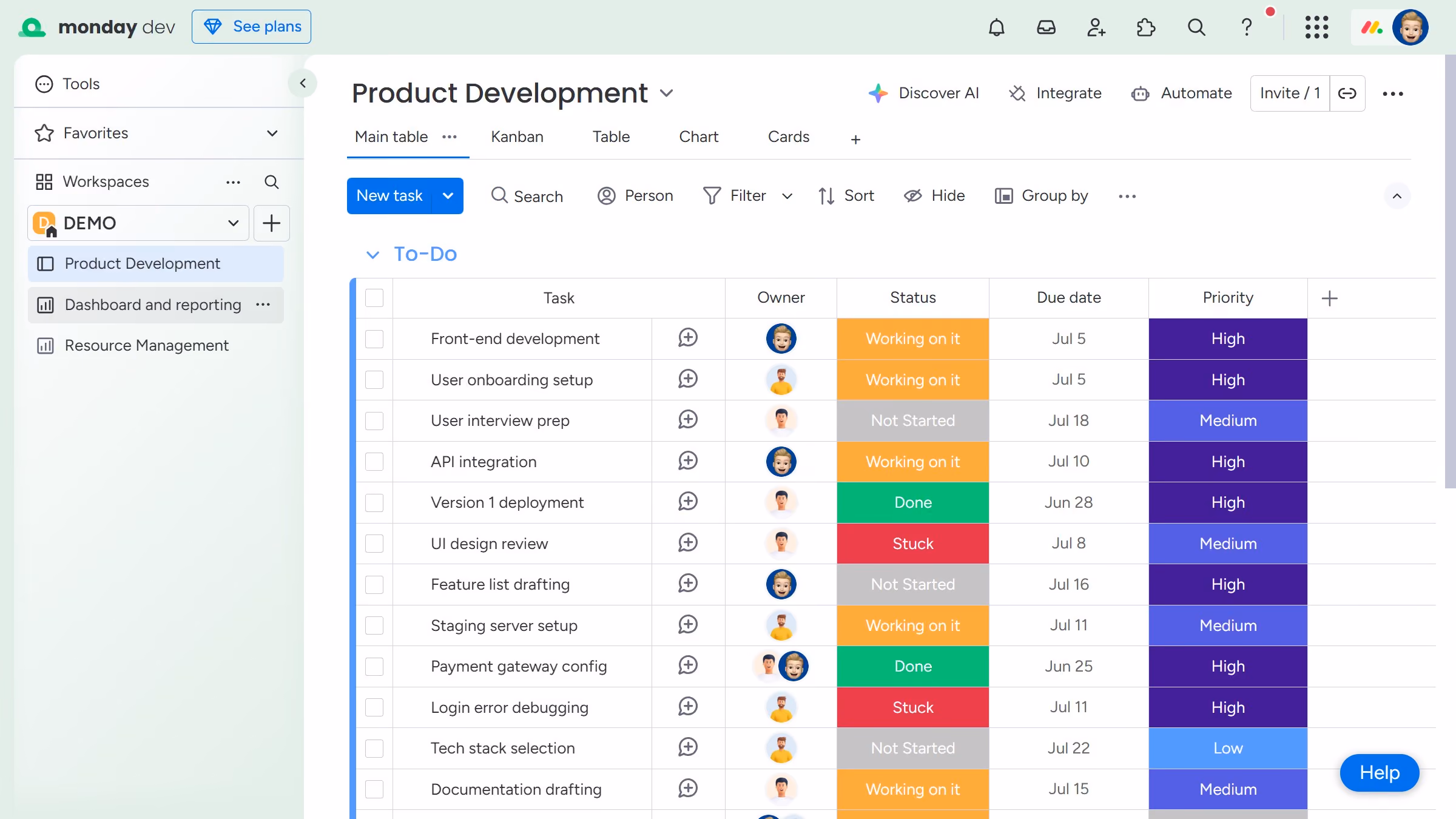Open Product Development title dropdown arrow
The width and height of the screenshot is (1456, 819).
tap(666, 93)
